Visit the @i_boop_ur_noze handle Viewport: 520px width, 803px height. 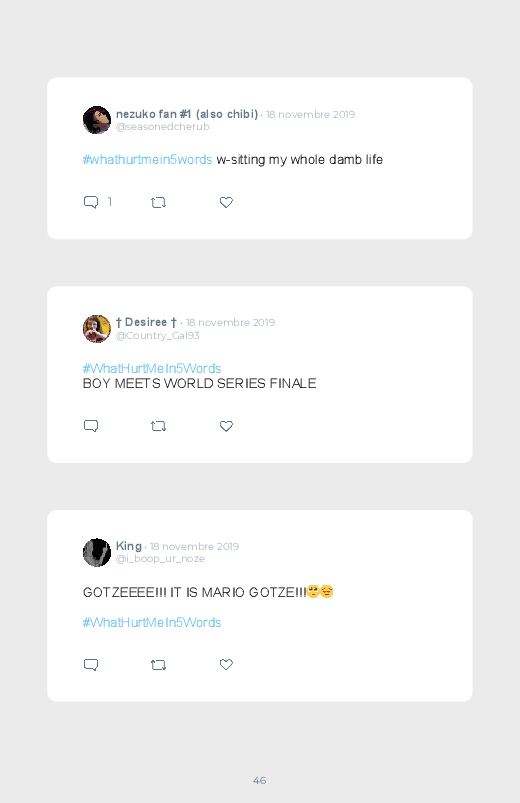[160, 559]
